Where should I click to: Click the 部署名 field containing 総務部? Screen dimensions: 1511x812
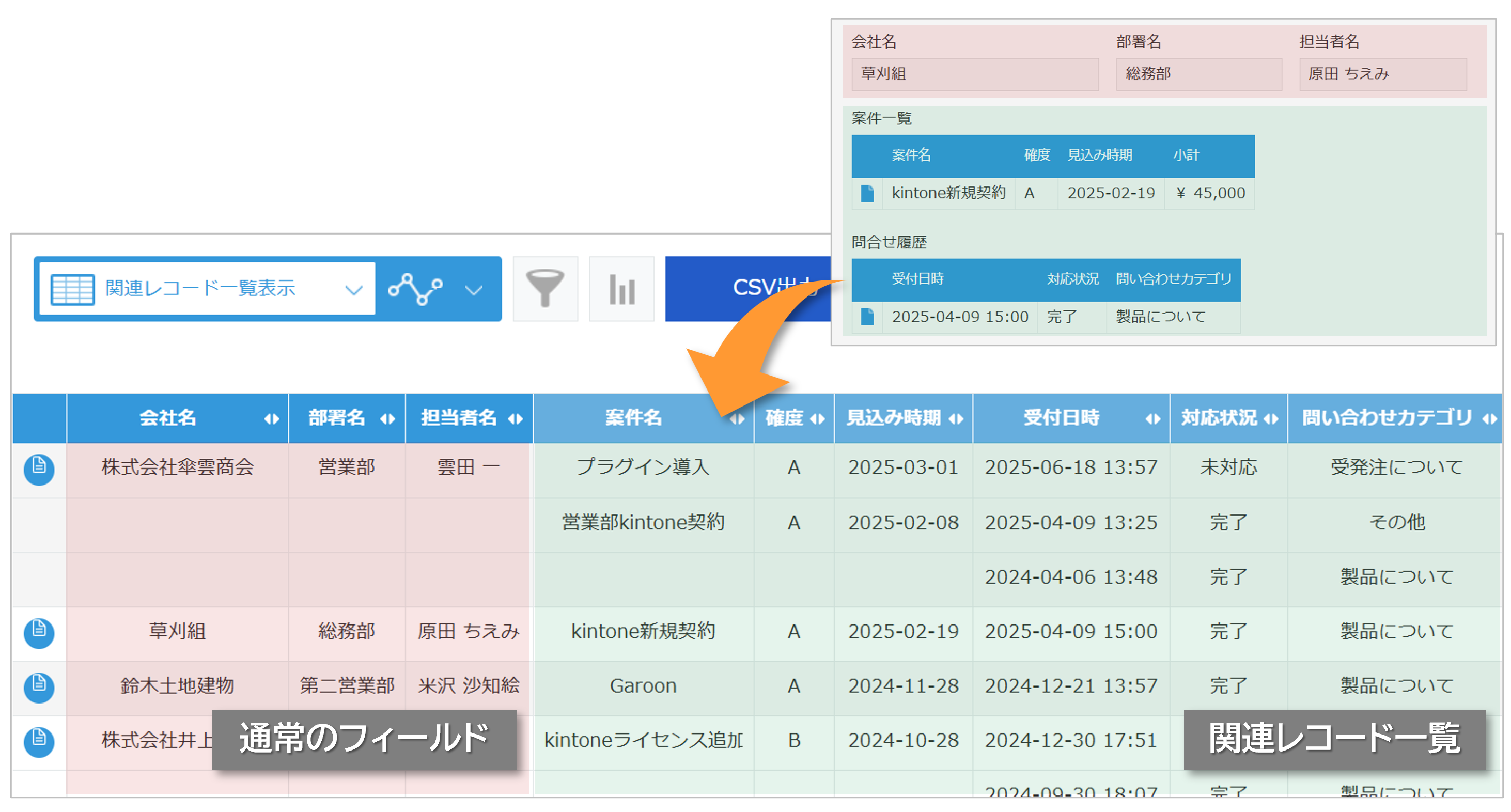1198,74
